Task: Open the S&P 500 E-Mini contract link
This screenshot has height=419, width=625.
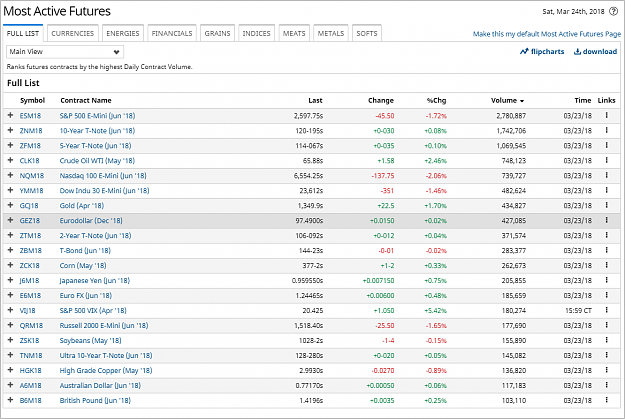Action: pos(97,116)
